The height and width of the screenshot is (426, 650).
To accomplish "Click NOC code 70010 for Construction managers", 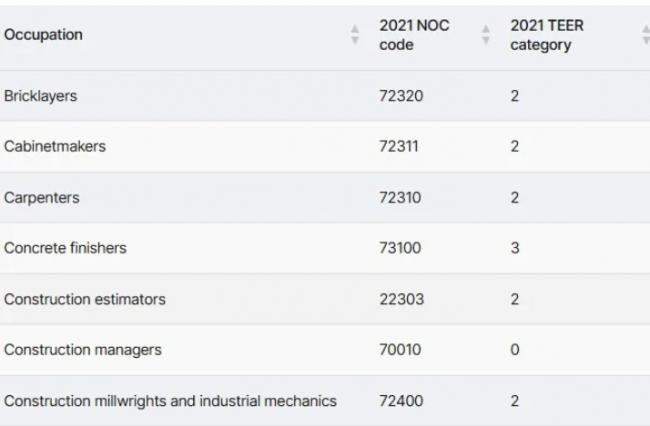I will click(x=400, y=350).
